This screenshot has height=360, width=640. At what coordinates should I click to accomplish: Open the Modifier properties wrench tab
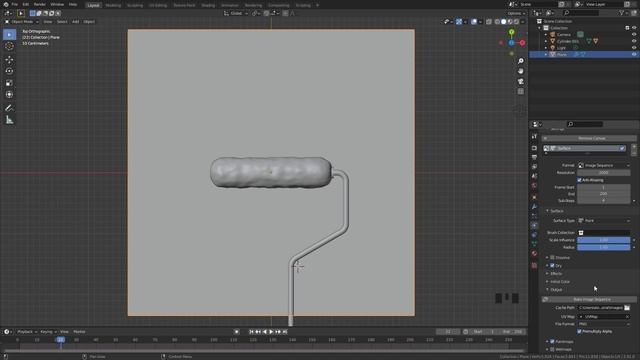tap(534, 207)
